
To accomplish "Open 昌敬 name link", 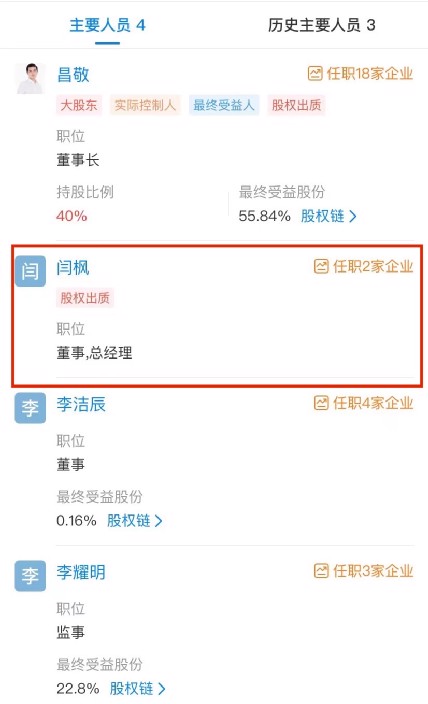I will [x=73, y=75].
